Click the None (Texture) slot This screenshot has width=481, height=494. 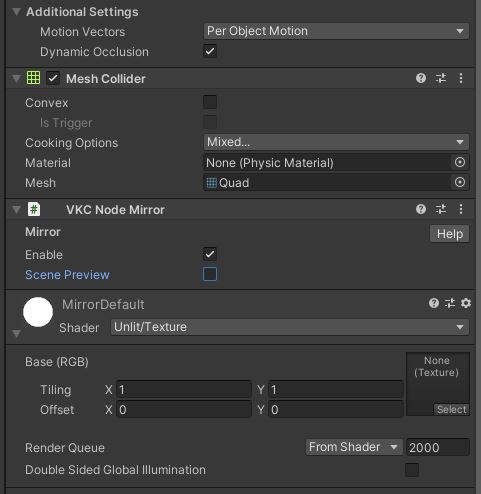pyautogui.click(x=438, y=384)
